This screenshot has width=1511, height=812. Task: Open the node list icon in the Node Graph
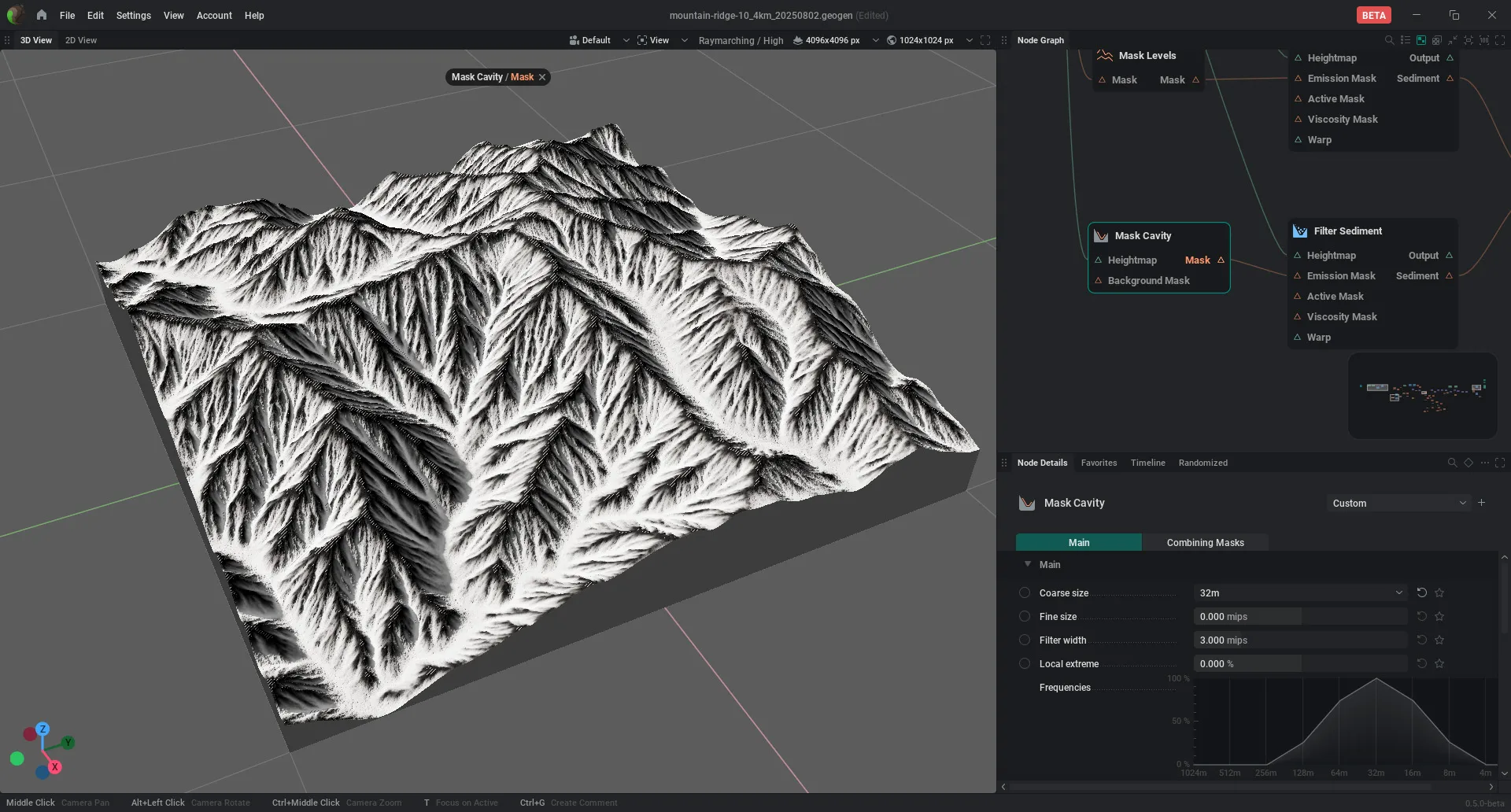coord(1405,40)
